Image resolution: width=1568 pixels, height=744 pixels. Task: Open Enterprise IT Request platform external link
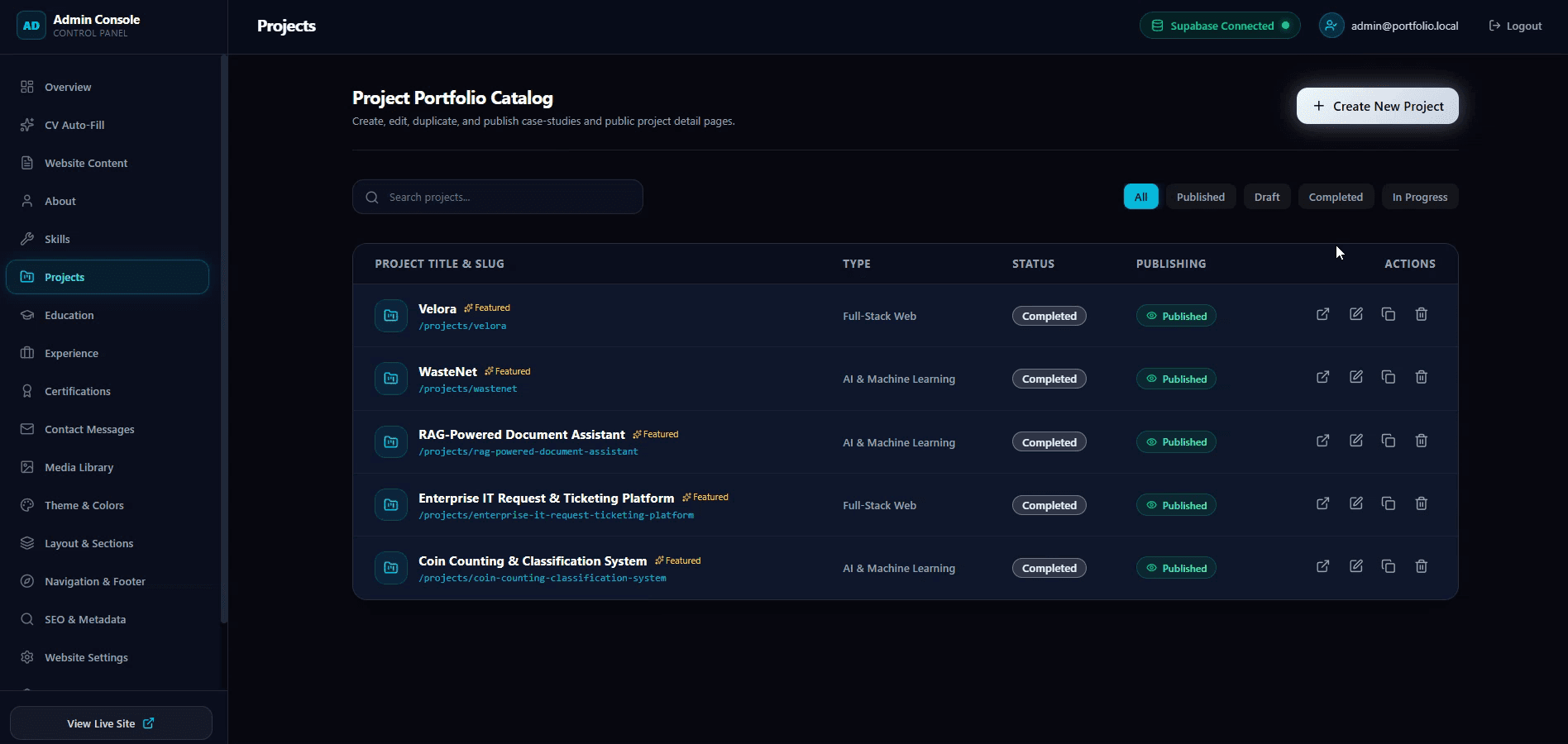coord(1322,503)
